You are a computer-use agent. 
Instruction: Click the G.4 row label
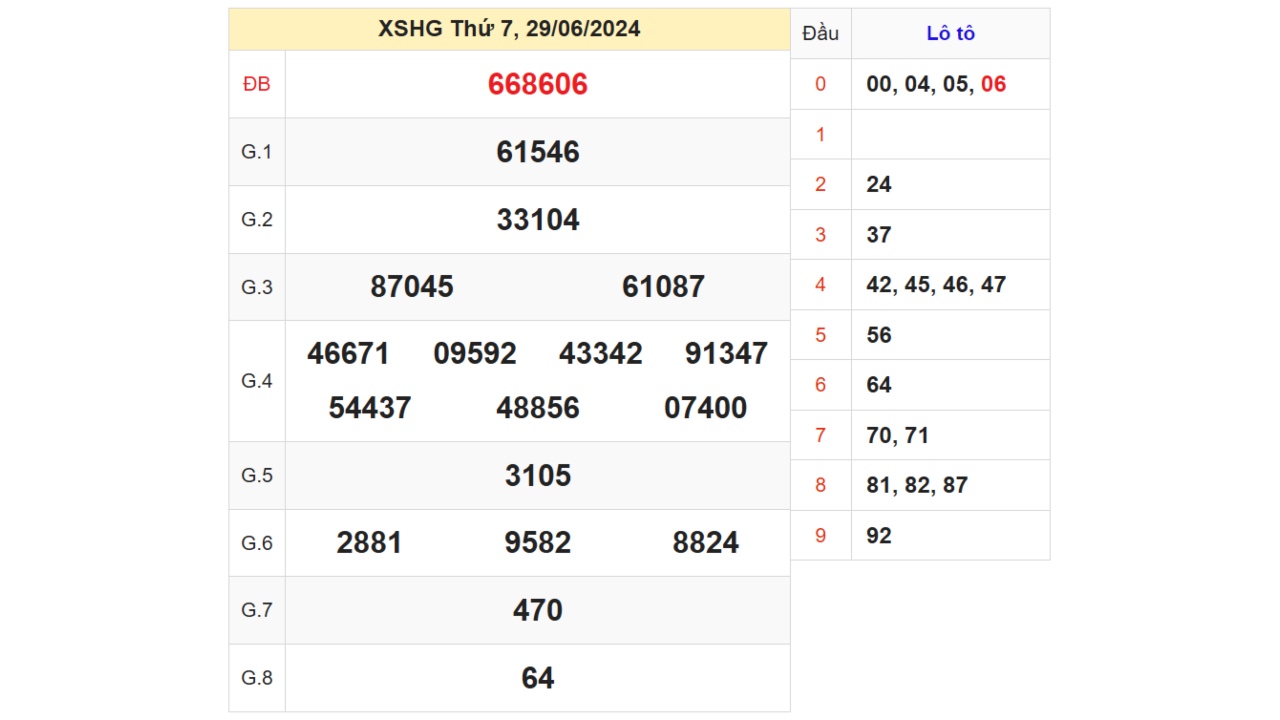257,381
